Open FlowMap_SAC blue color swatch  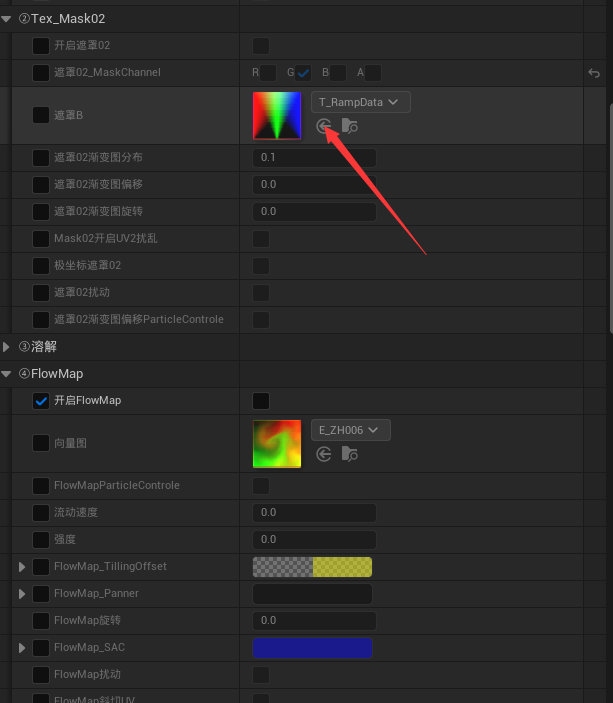[x=313, y=648]
